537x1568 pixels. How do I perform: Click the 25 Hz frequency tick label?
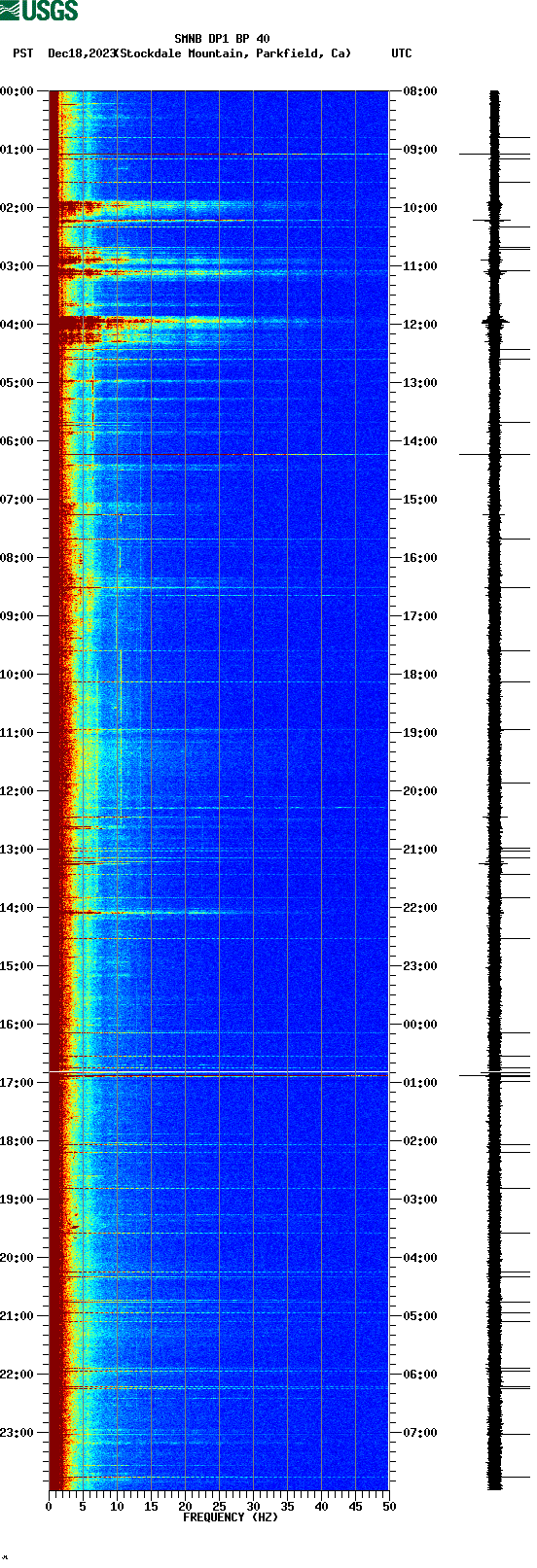pyautogui.click(x=219, y=1507)
